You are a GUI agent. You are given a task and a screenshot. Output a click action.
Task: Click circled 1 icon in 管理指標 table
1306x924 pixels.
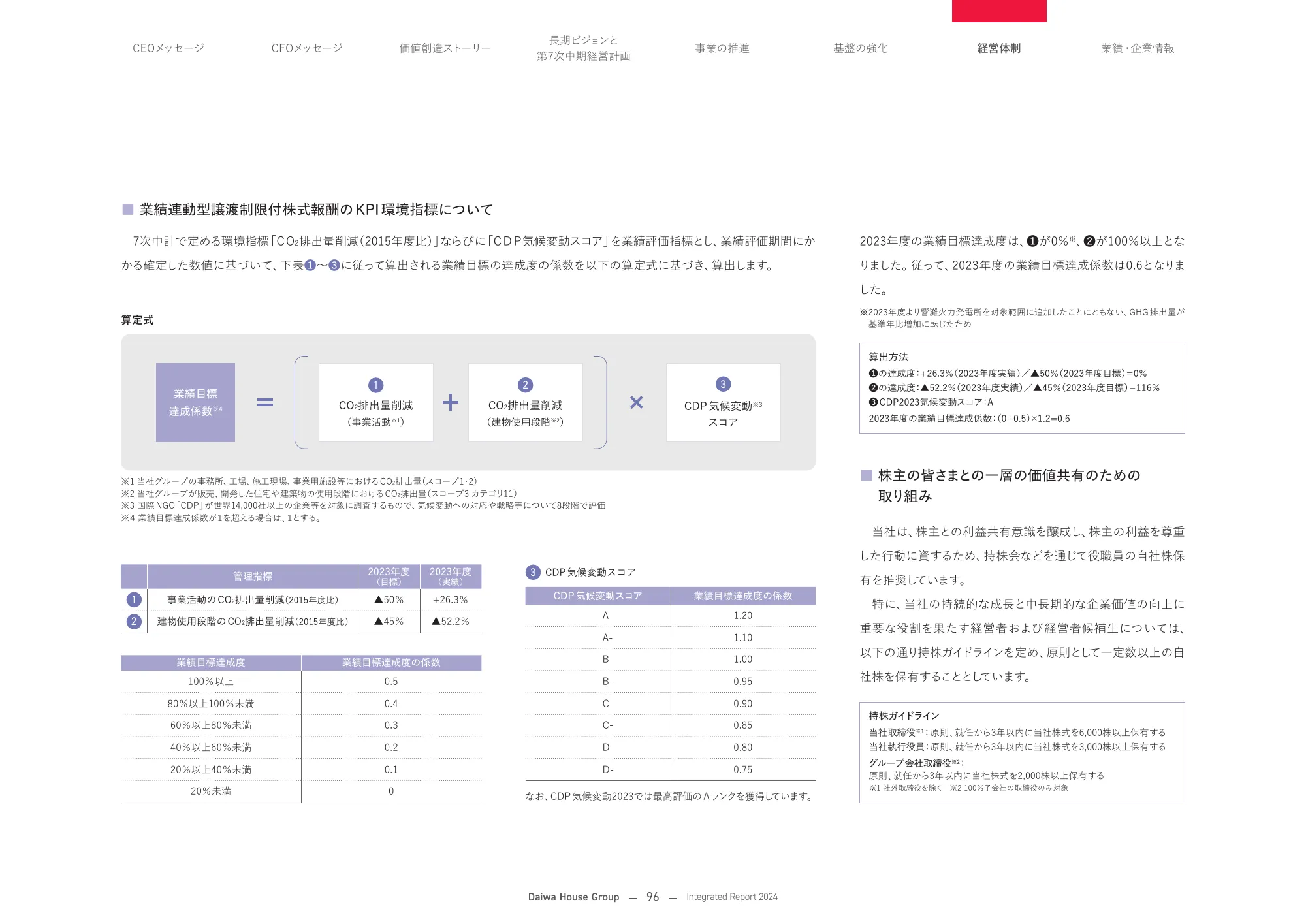pyautogui.click(x=134, y=599)
